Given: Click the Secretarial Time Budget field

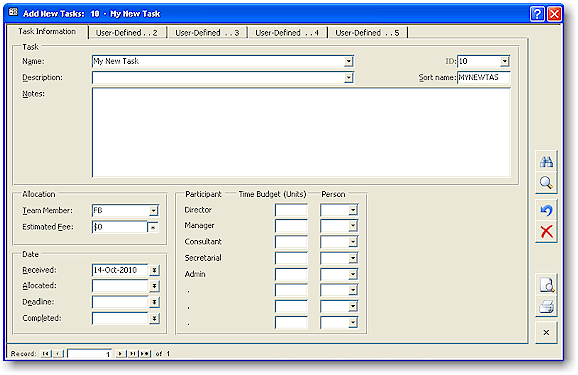Looking at the screenshot, I should tap(291, 258).
